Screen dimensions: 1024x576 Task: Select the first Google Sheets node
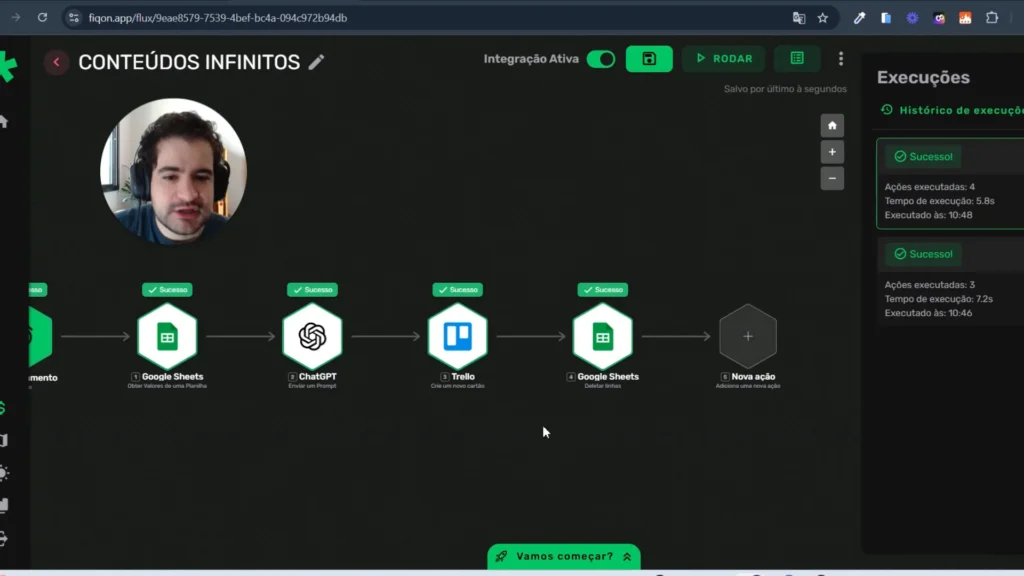tap(167, 337)
